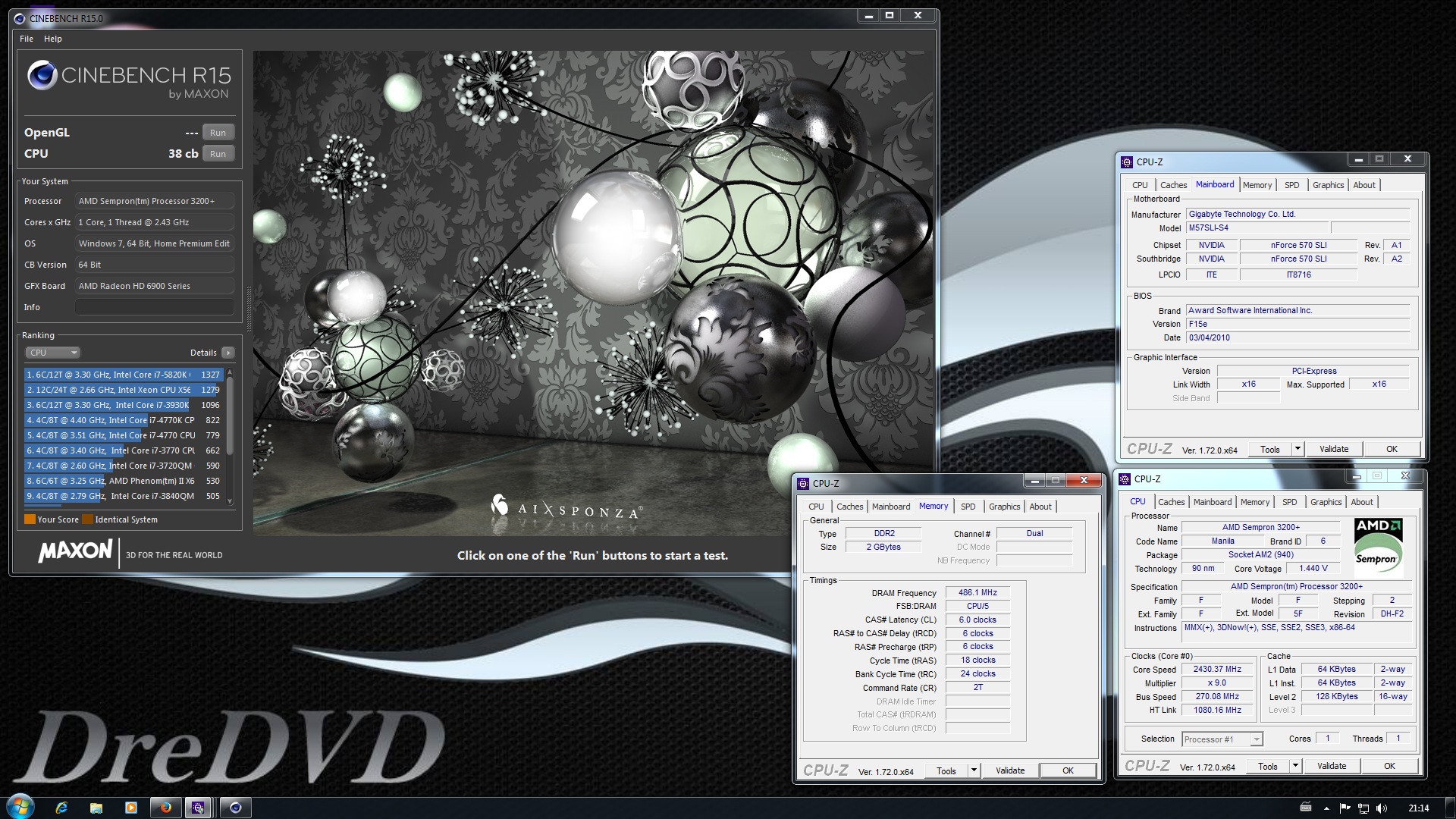
Task: Click the on-screen keyboard tray icon
Action: pos(1306,808)
